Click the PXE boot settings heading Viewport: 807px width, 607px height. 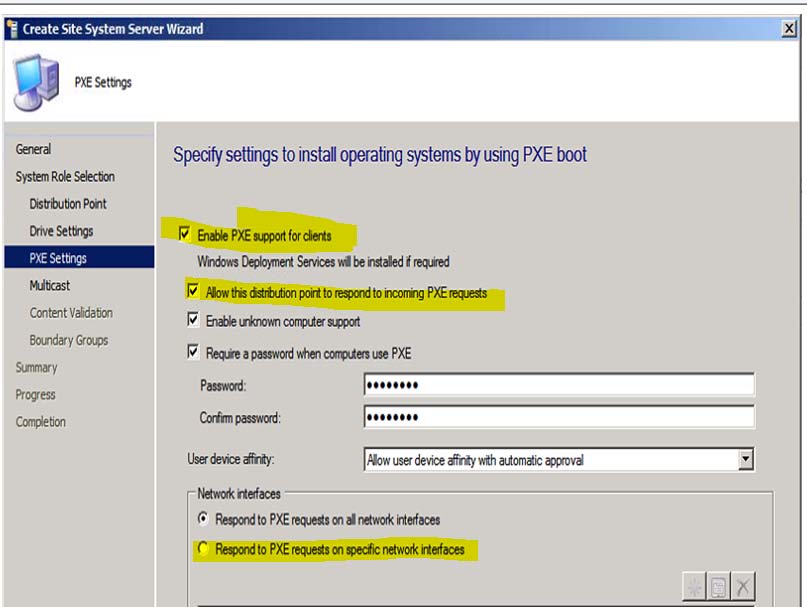tap(380, 155)
